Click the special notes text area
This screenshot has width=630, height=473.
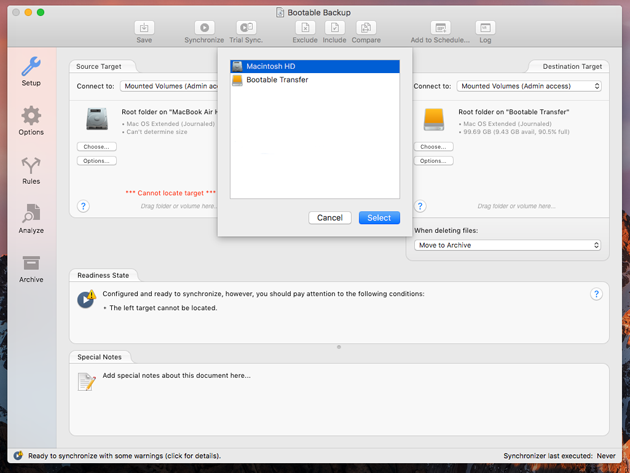point(339,400)
